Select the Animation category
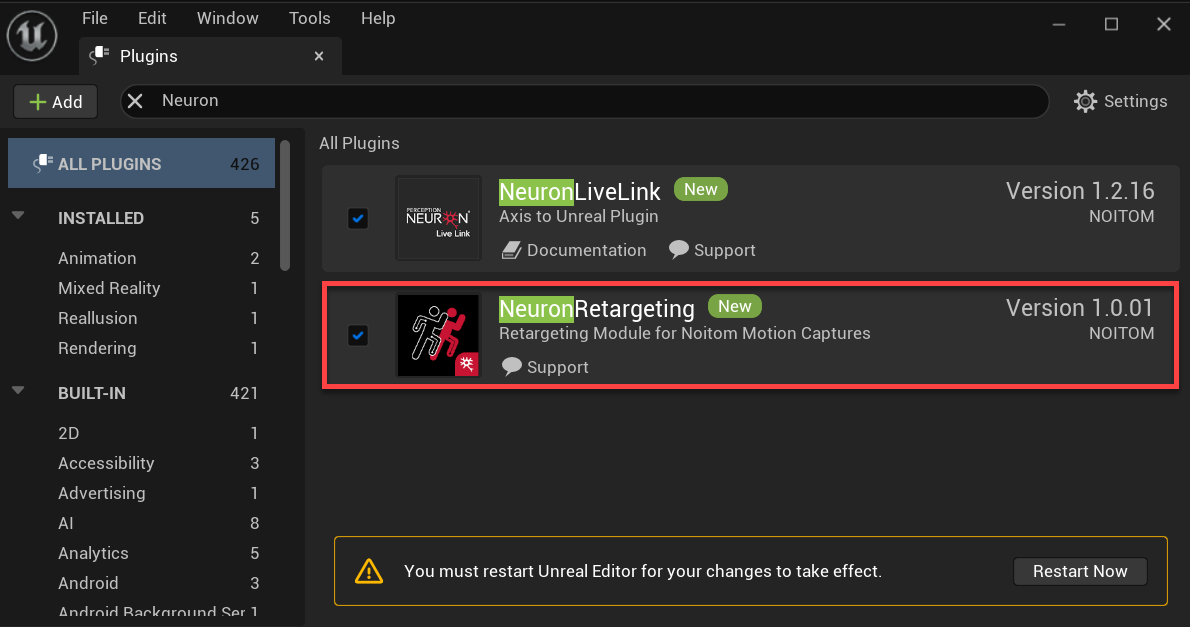Screen dimensions: 1190x627 click(97, 258)
